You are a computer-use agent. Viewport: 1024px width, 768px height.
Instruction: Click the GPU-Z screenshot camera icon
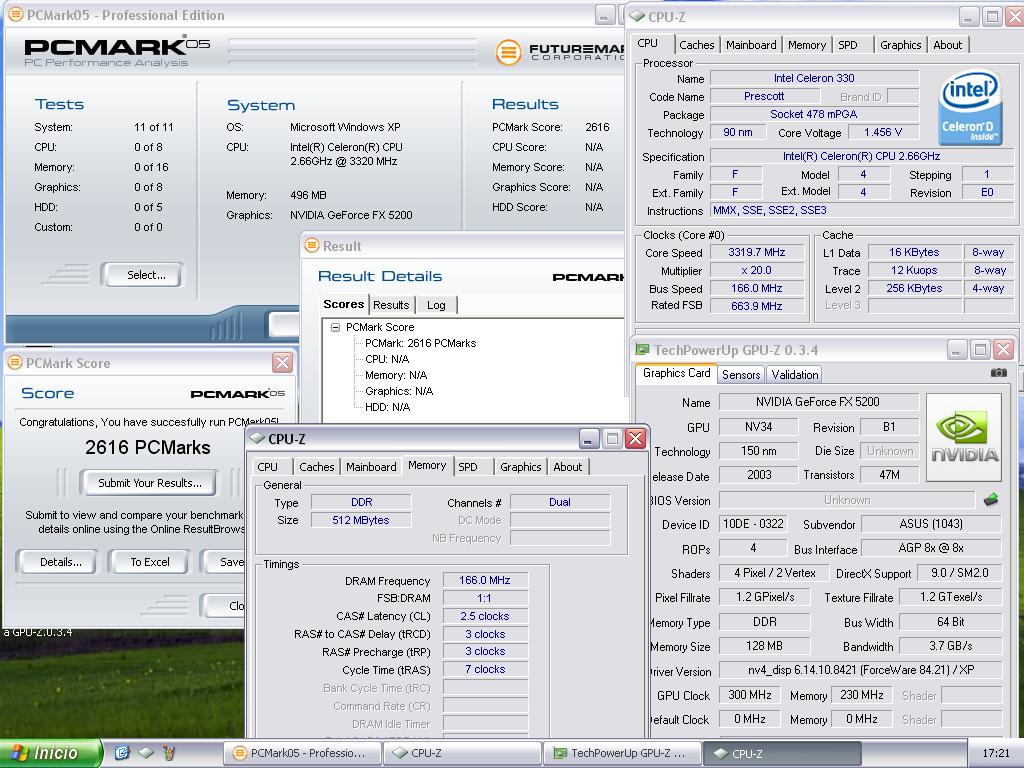pos(998,373)
